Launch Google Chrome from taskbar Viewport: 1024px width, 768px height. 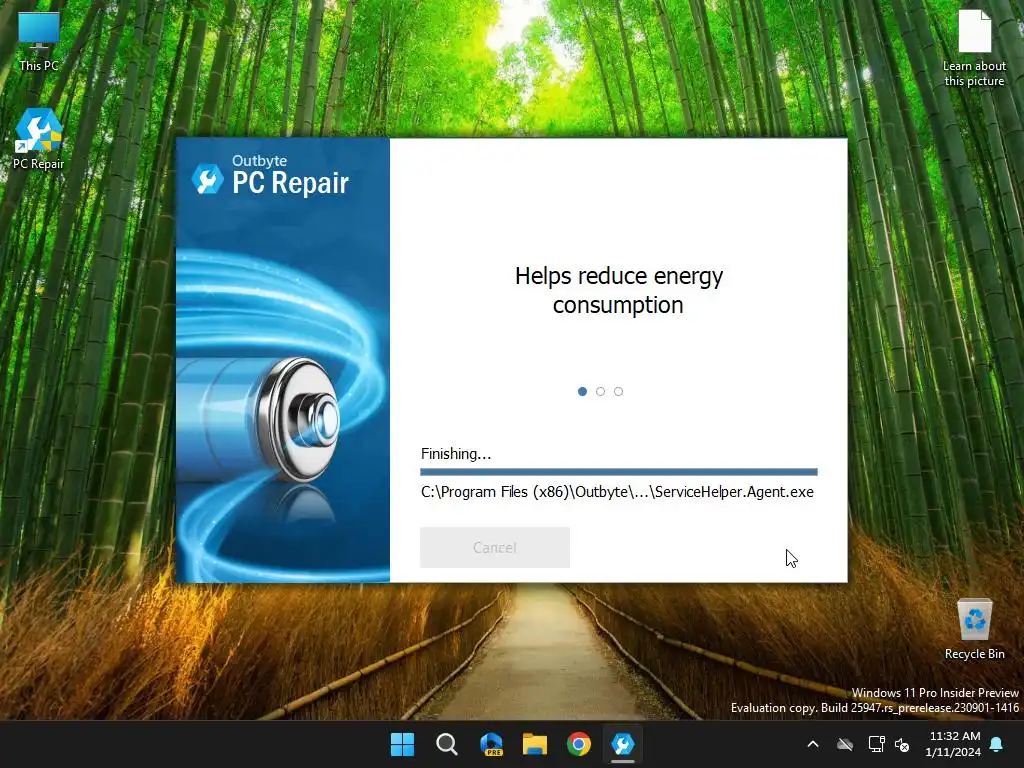(579, 744)
